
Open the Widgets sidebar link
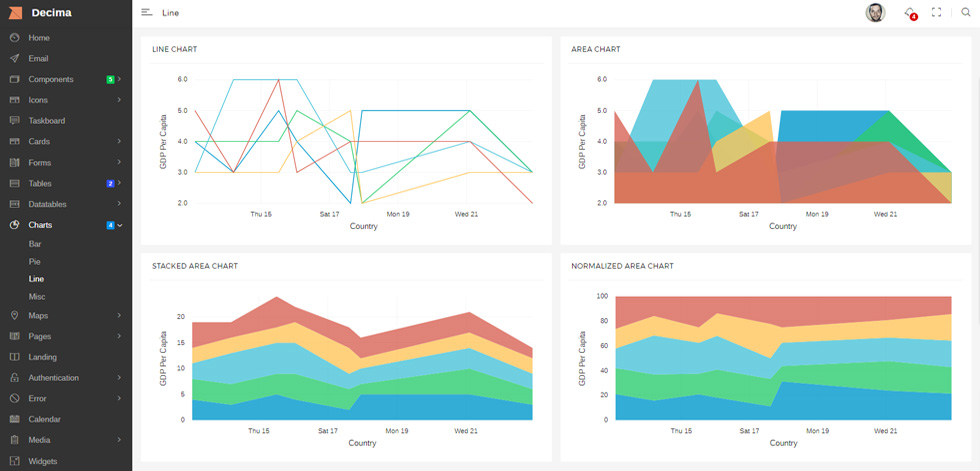(42, 461)
